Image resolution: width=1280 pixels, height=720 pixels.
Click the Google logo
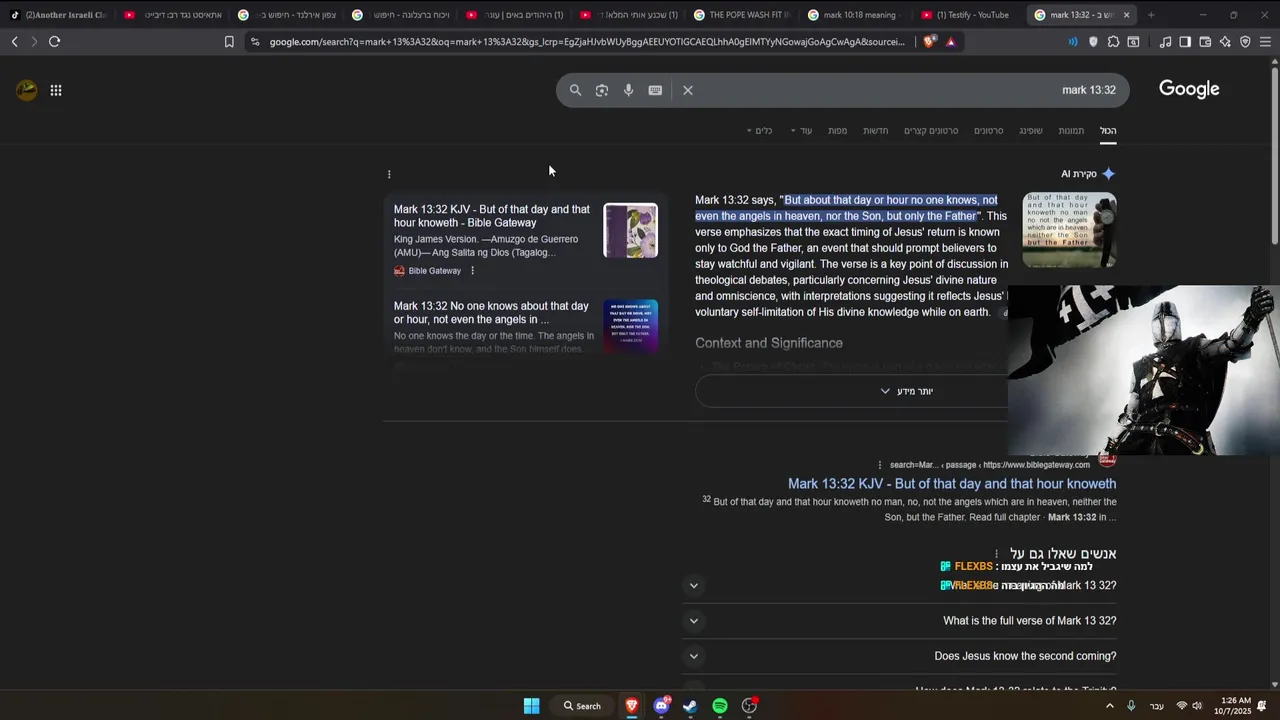tap(1189, 89)
